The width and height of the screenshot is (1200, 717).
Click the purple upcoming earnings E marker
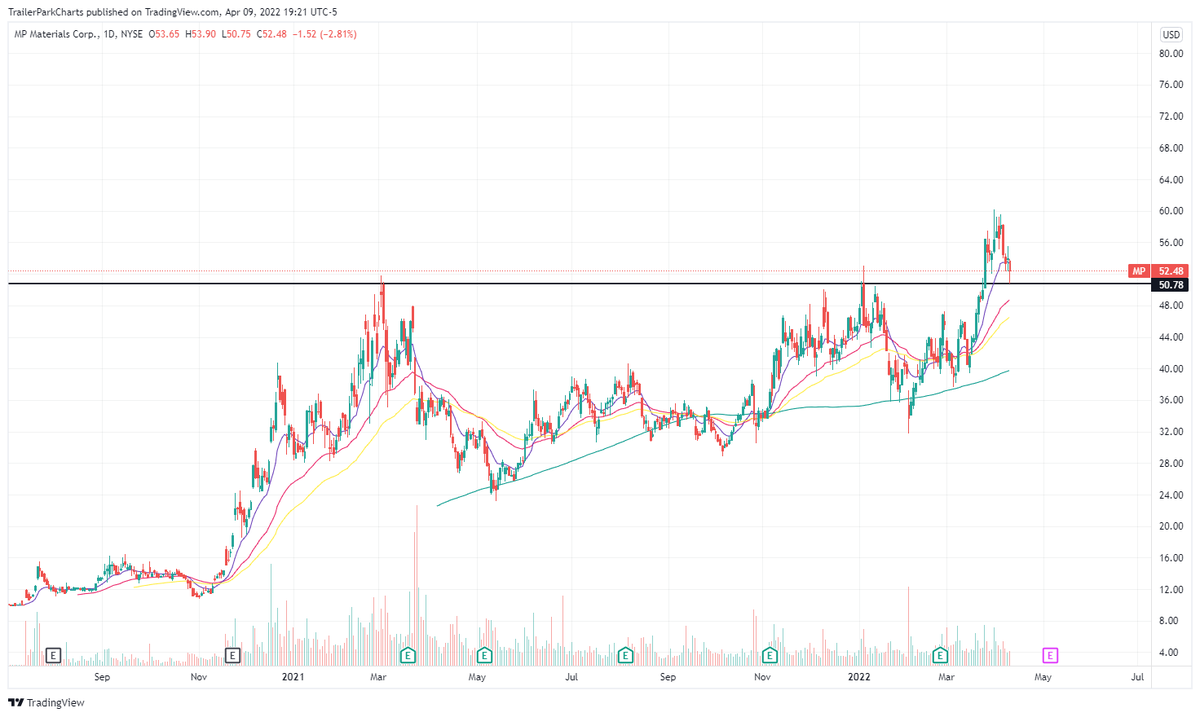[x=1050, y=655]
